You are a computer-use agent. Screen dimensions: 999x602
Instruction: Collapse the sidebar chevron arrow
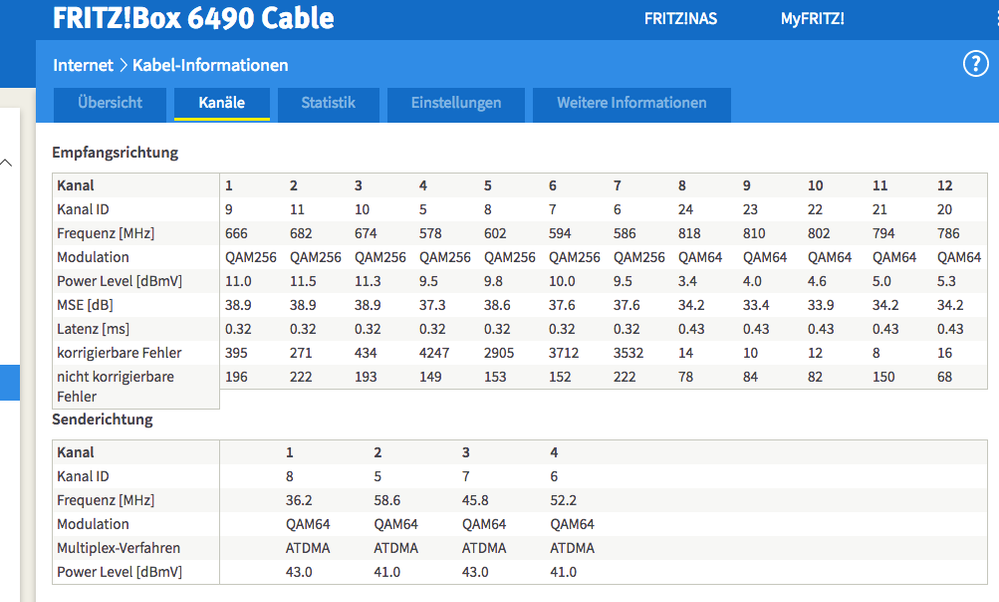pos(6,163)
